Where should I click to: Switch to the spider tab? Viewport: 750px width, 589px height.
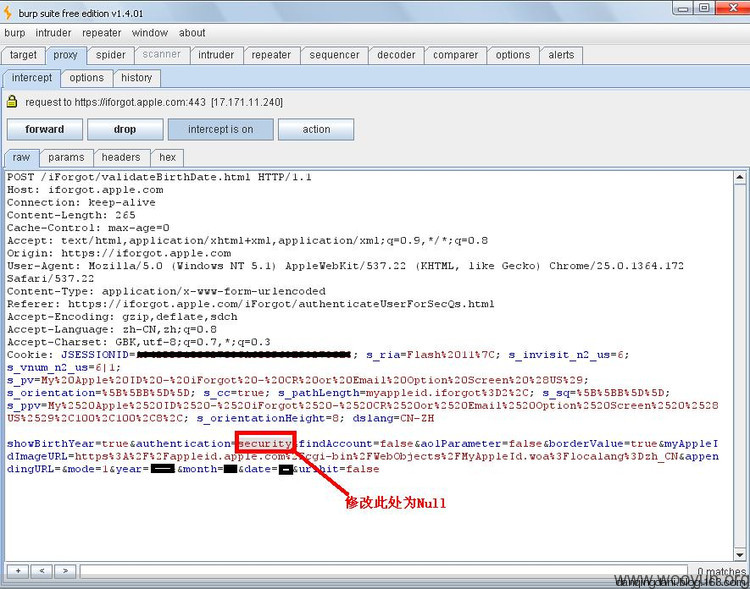tap(110, 55)
